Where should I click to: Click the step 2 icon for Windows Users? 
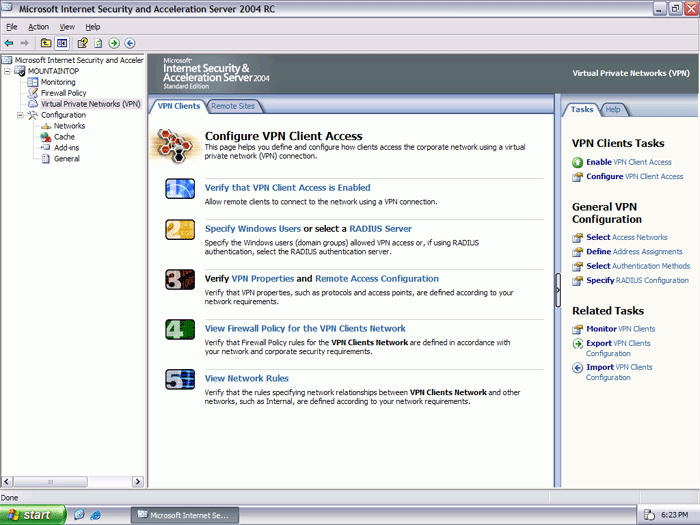180,230
